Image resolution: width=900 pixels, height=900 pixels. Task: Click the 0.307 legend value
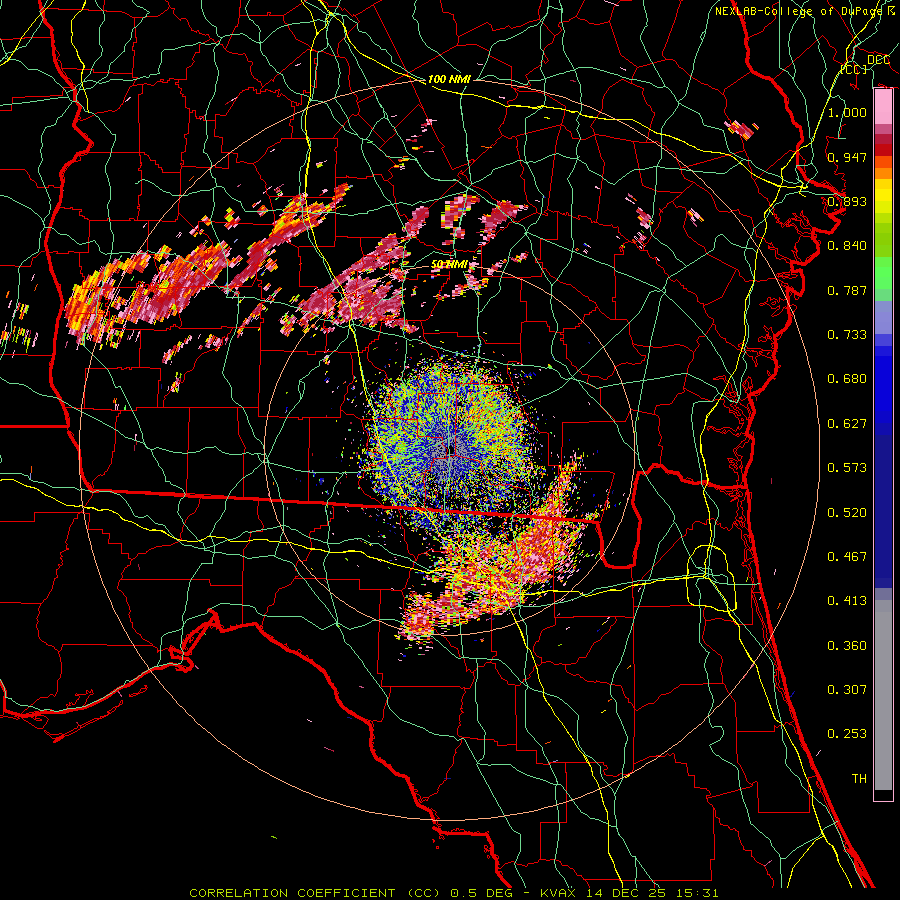tap(847, 690)
